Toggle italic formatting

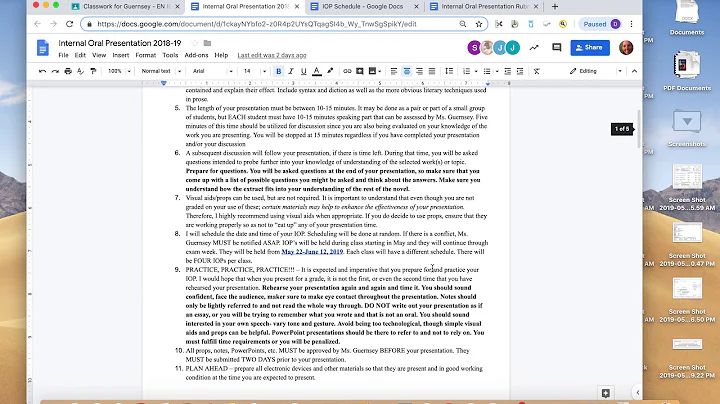(x=291, y=71)
